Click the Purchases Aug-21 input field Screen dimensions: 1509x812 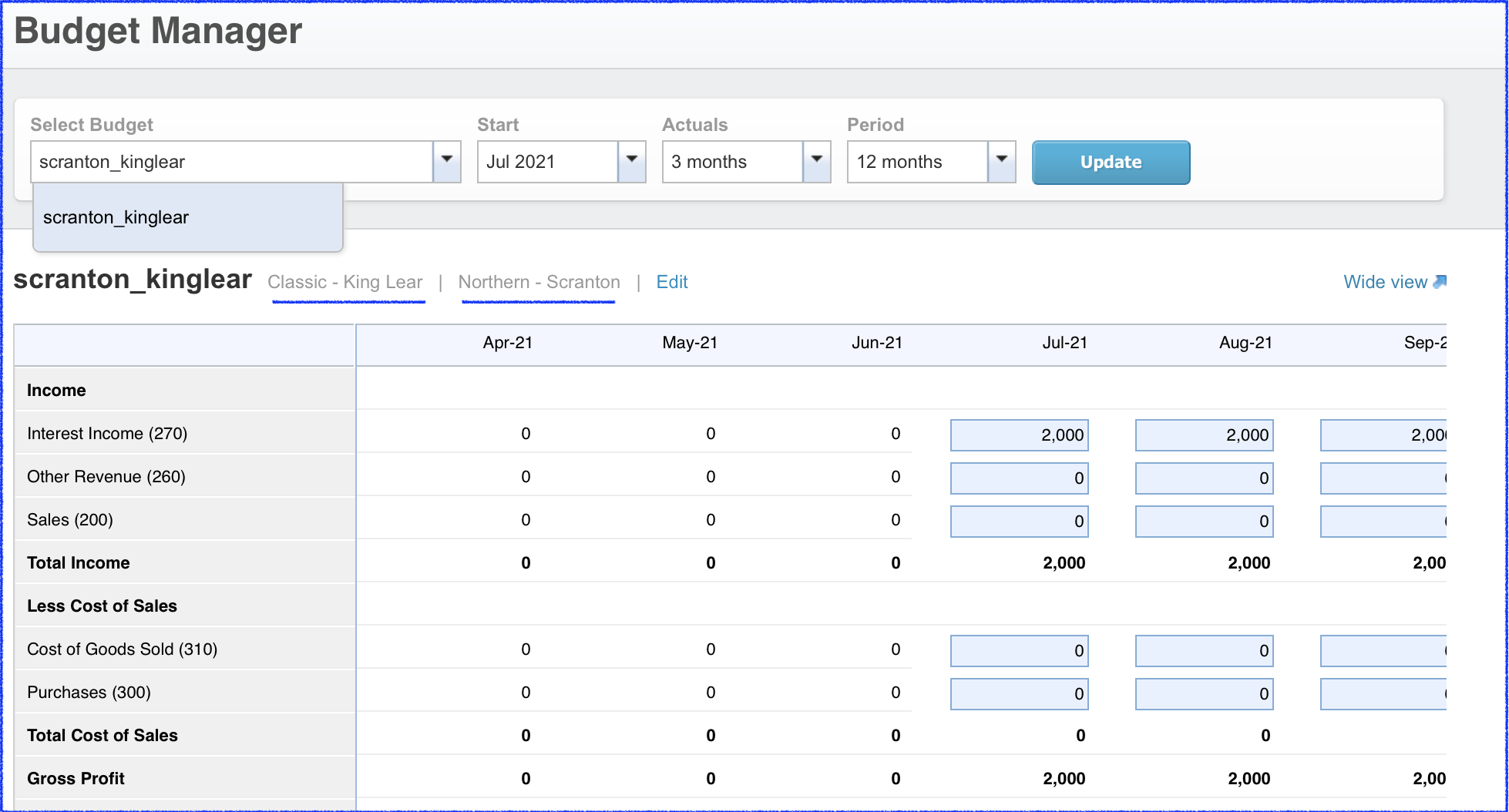tap(1204, 694)
